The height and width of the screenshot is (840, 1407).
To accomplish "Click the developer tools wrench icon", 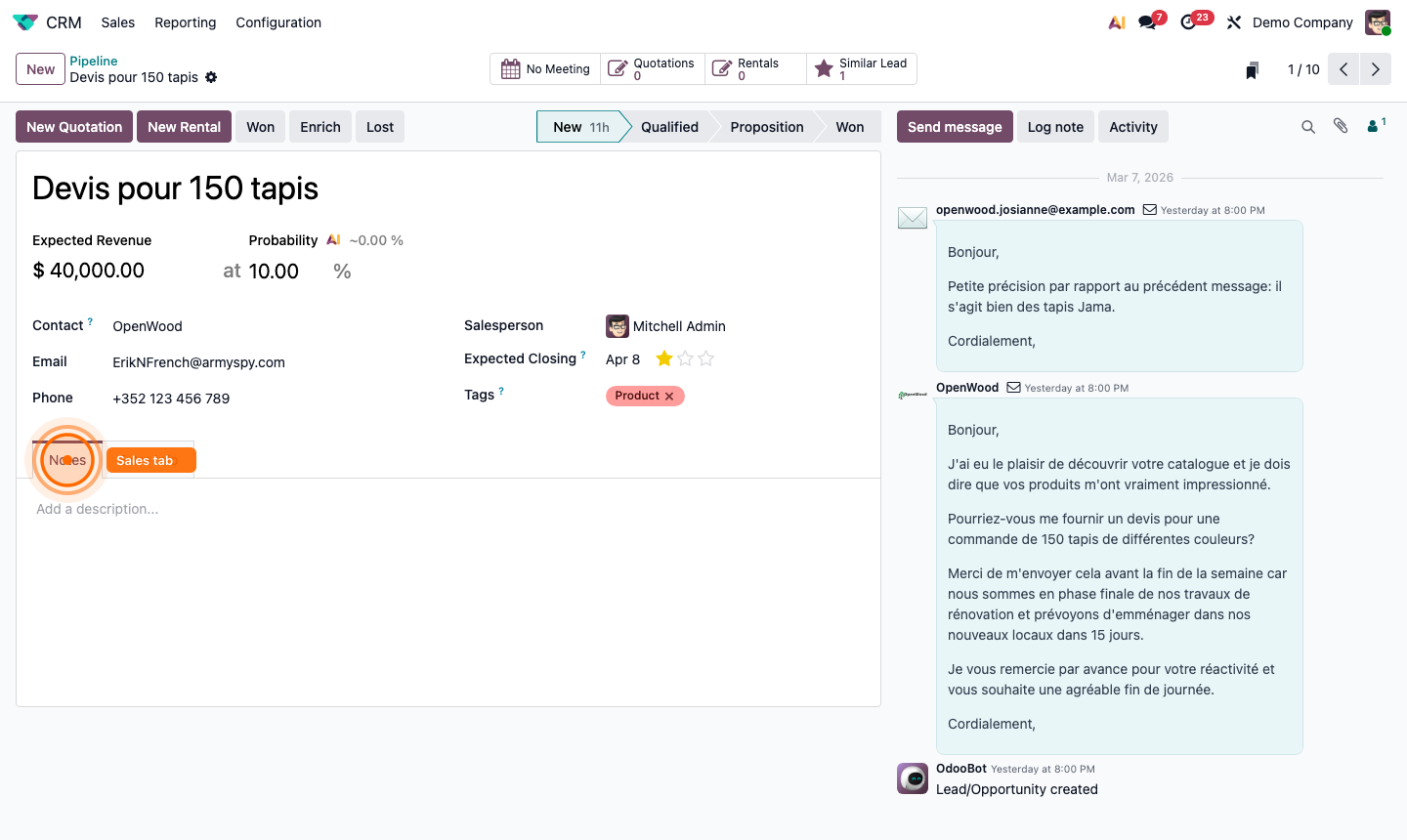I will click(x=1233, y=21).
